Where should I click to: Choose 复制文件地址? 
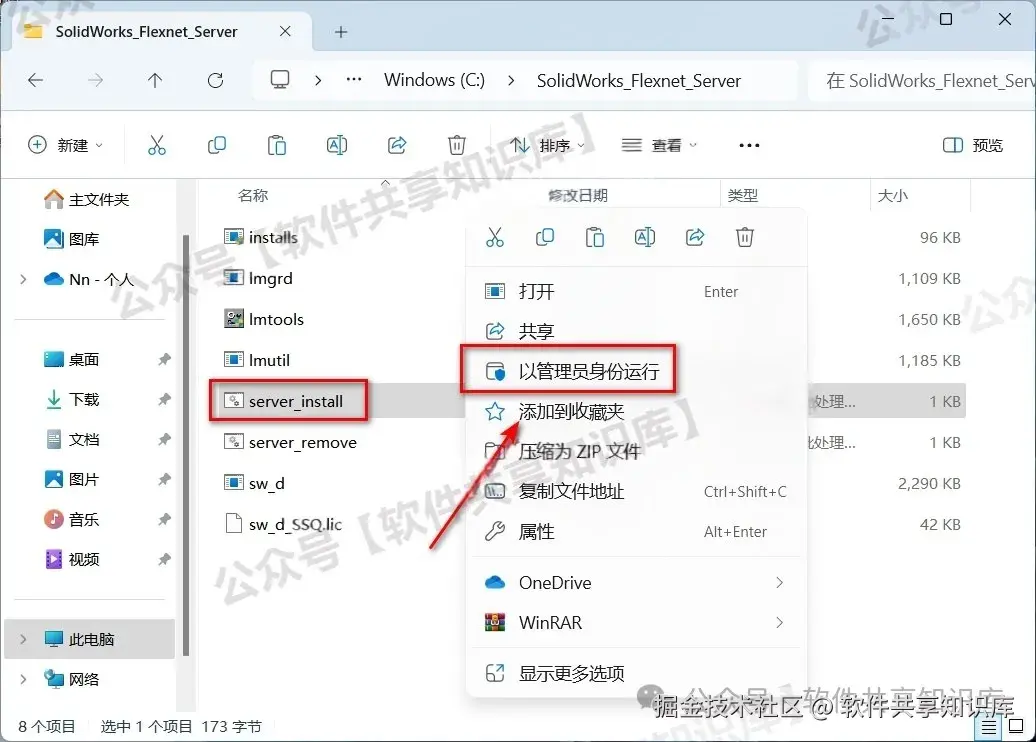tap(636, 492)
